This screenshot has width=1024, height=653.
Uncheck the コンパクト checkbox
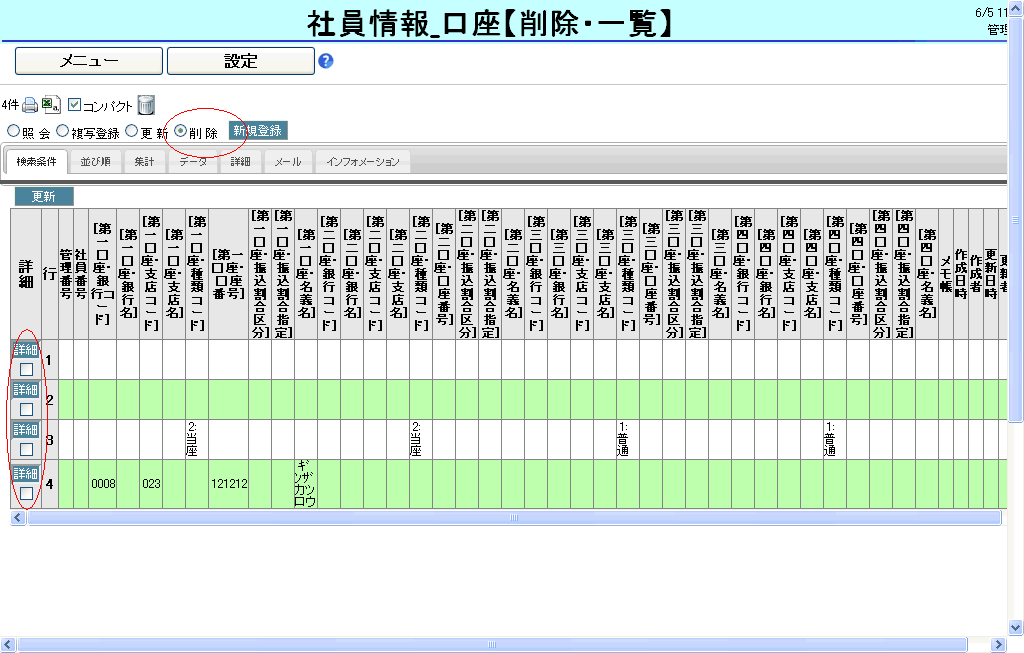point(75,105)
